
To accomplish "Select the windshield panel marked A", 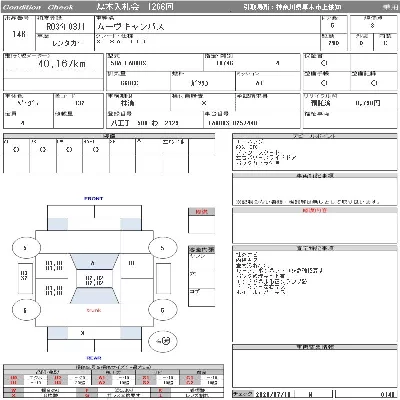I will pos(94,262).
